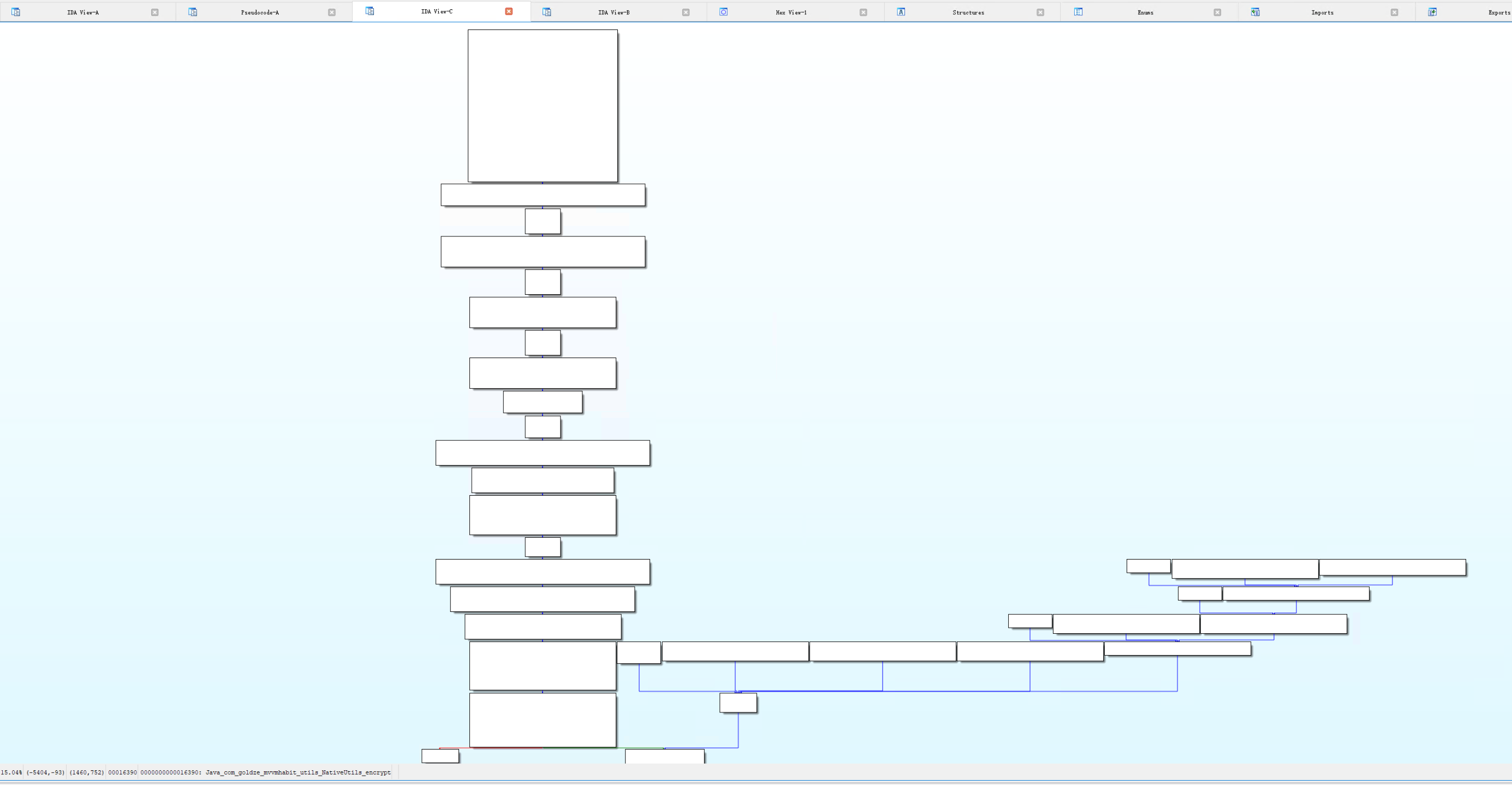Select the large top graph node
1512x785 pixels.
[x=543, y=106]
